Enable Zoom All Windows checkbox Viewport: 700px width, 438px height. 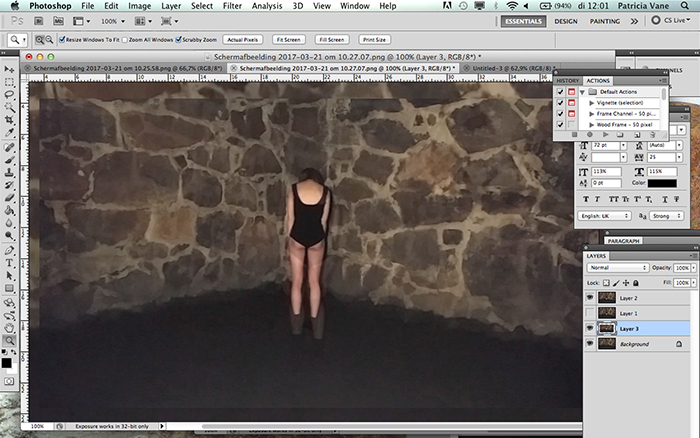coord(125,40)
